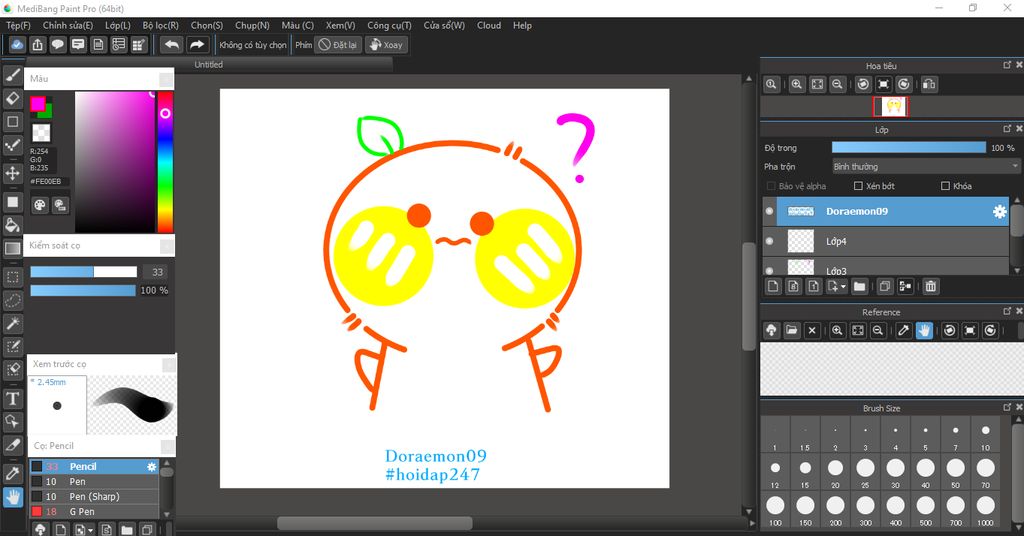Open the Tệp(F) menu

click(x=18, y=25)
